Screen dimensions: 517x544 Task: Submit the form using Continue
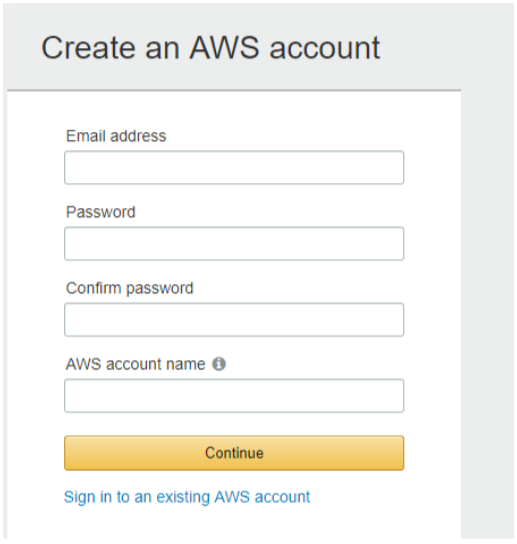234,453
